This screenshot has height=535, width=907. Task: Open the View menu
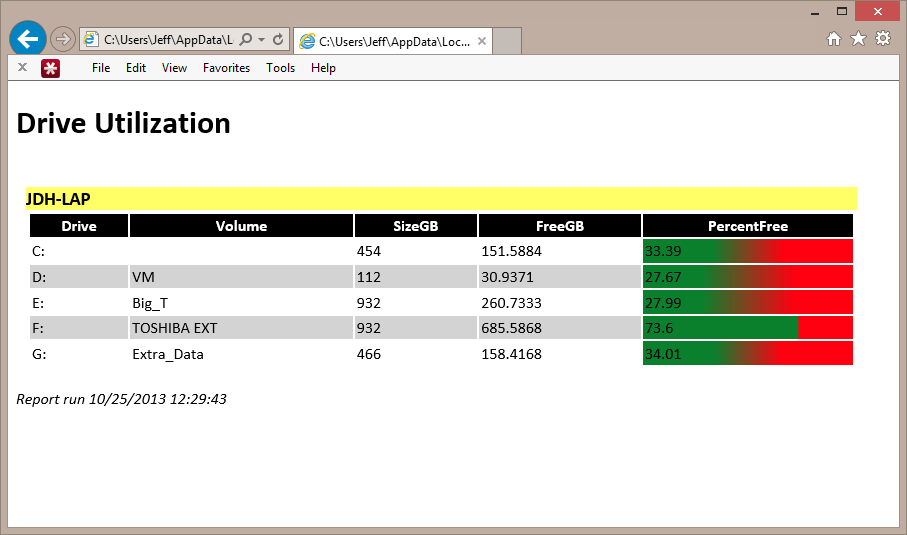click(x=174, y=68)
